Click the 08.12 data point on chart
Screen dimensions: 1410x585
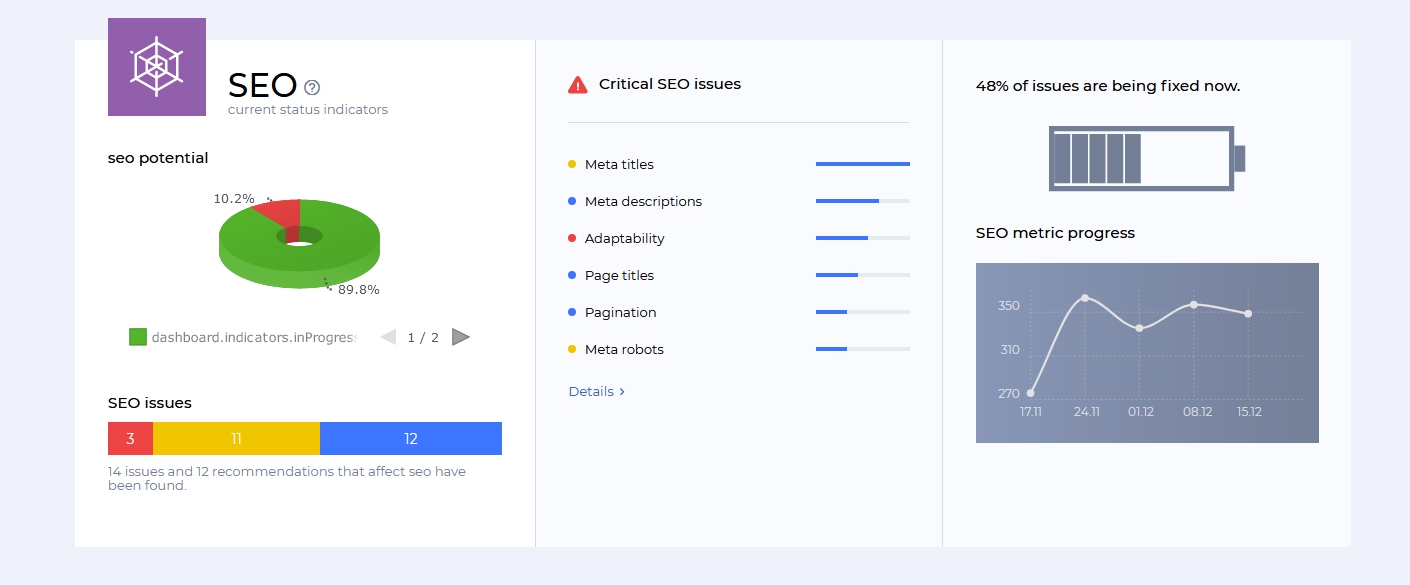(x=1194, y=304)
